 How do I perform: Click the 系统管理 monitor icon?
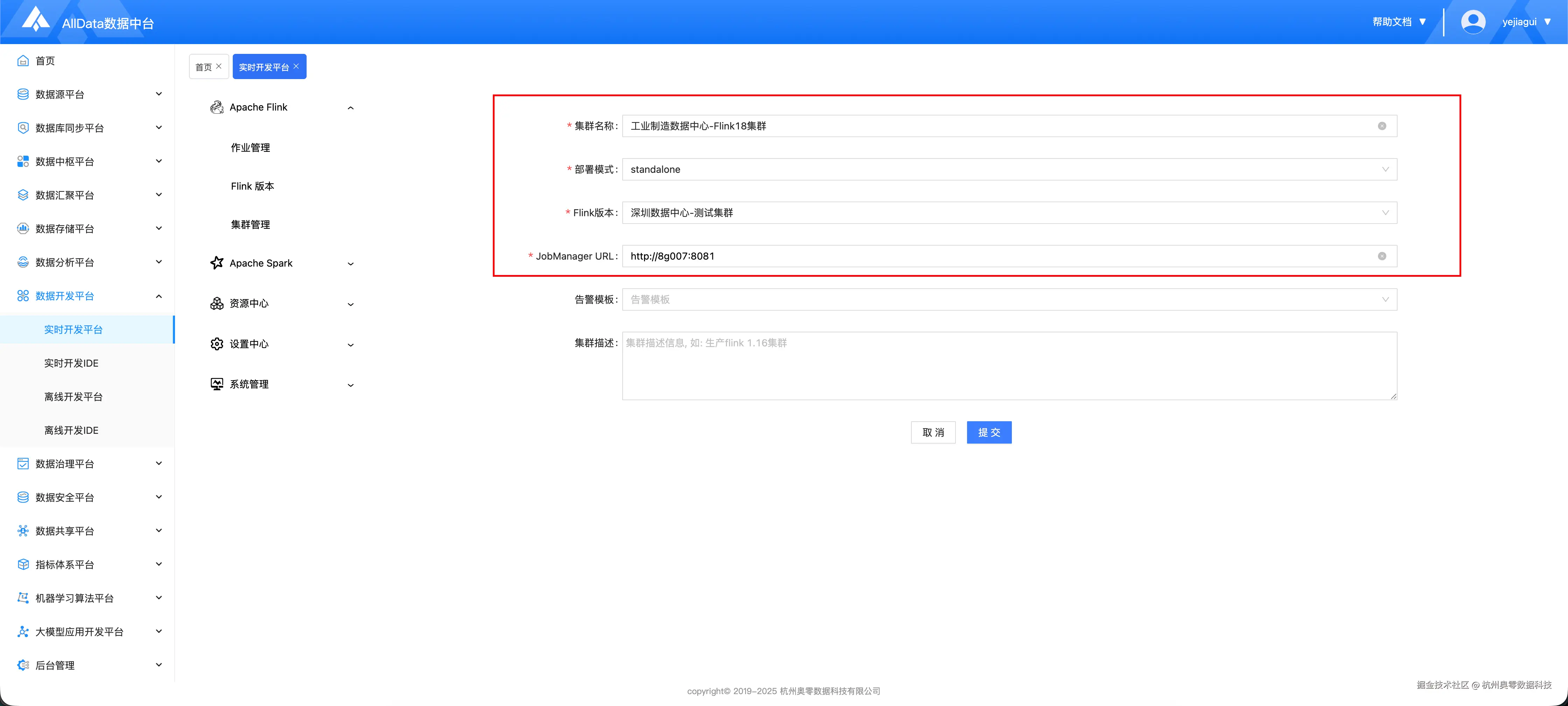coord(217,384)
